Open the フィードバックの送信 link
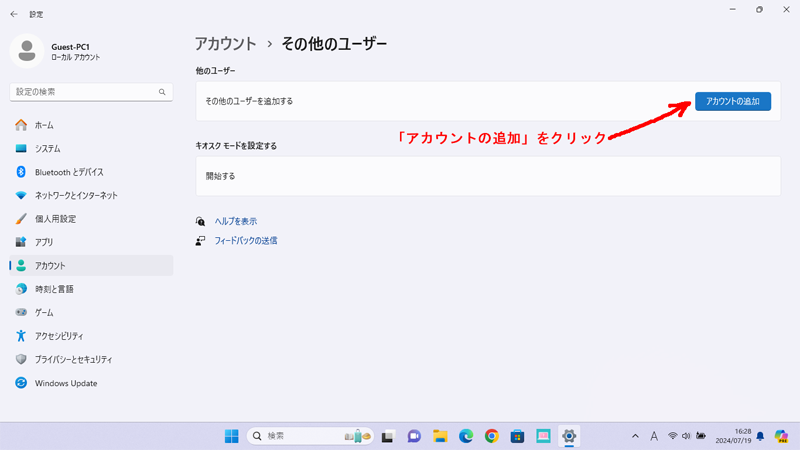800x450 pixels. (x=245, y=241)
